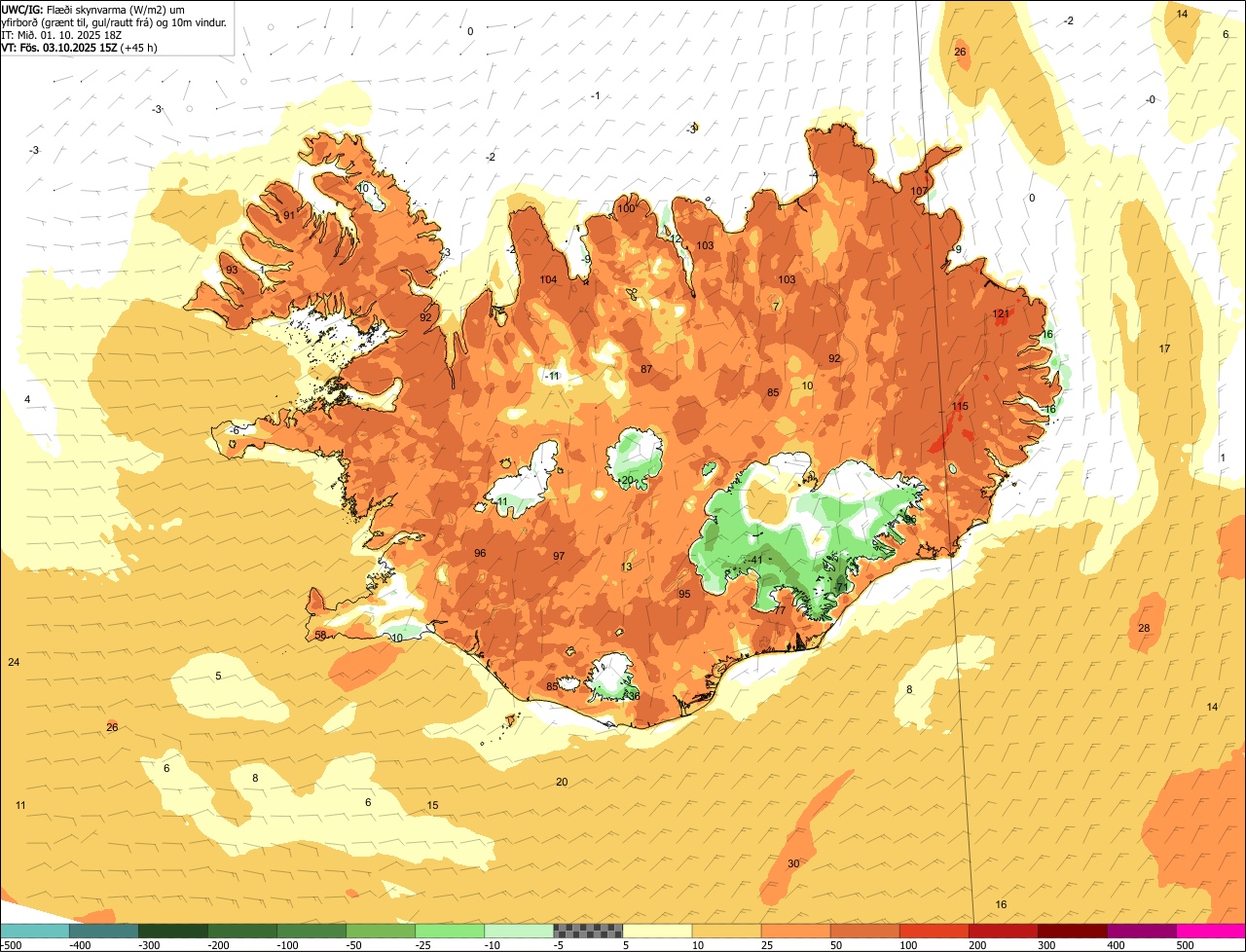The image size is (1246, 952).
Task: Click the ocean value 15 in the southwest
Action: click(433, 805)
